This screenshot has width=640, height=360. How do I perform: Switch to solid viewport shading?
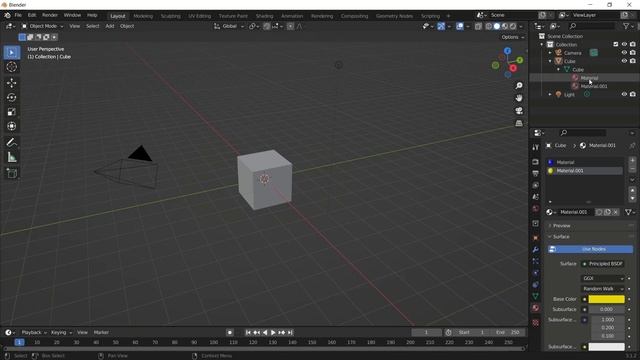[497, 26]
